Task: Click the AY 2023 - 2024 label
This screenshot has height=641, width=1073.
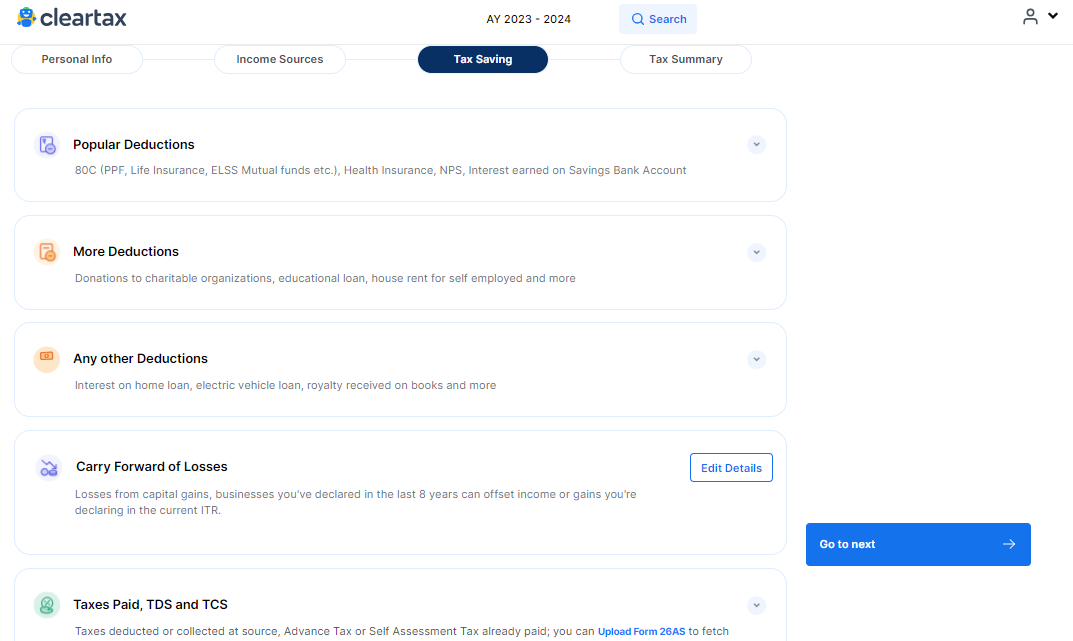Action: (528, 19)
